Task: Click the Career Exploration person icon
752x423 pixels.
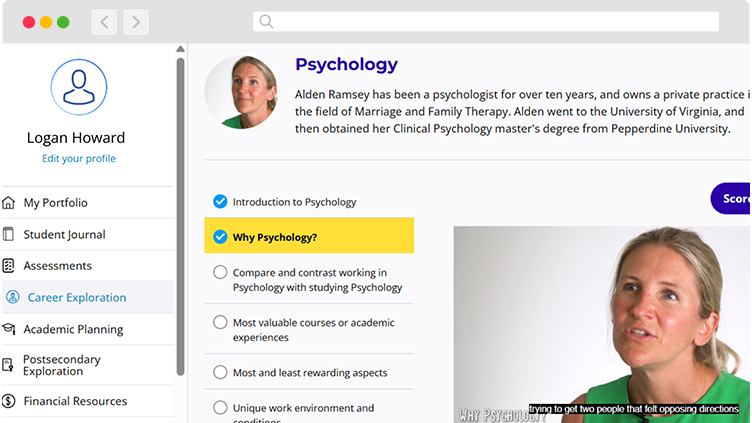Action: 13,297
